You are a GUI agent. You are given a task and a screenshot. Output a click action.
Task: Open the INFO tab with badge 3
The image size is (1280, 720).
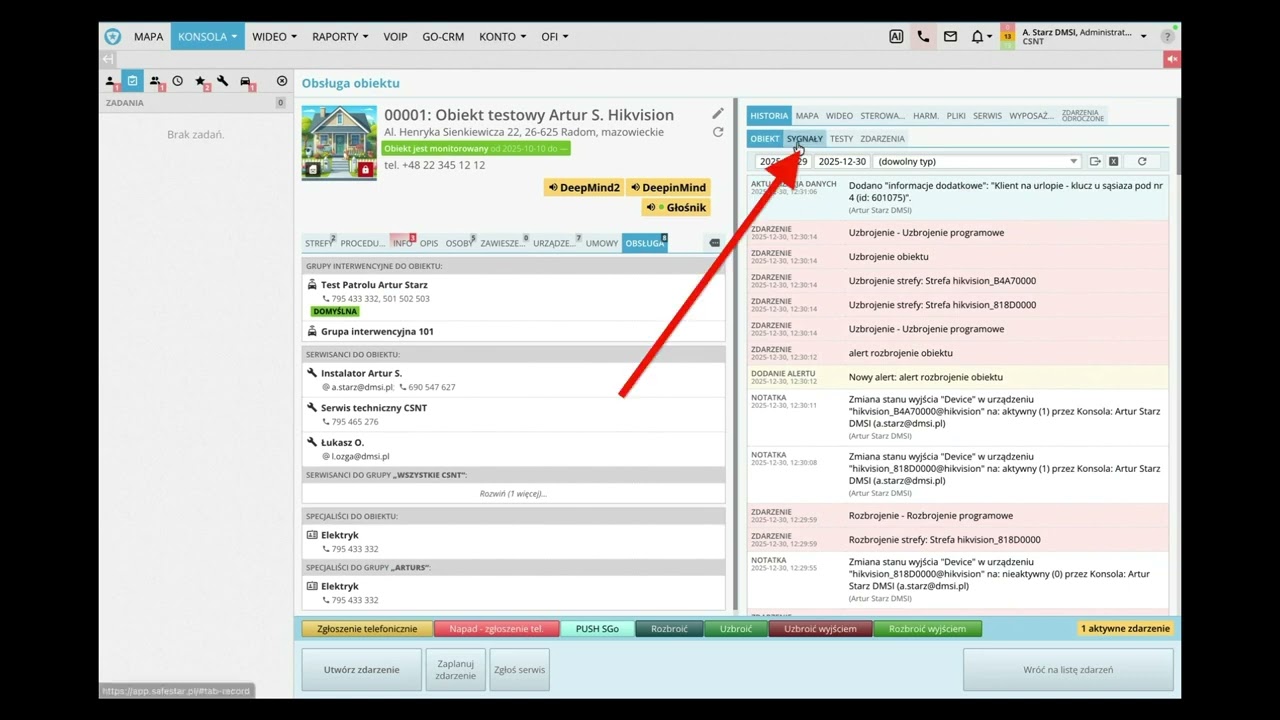(403, 243)
